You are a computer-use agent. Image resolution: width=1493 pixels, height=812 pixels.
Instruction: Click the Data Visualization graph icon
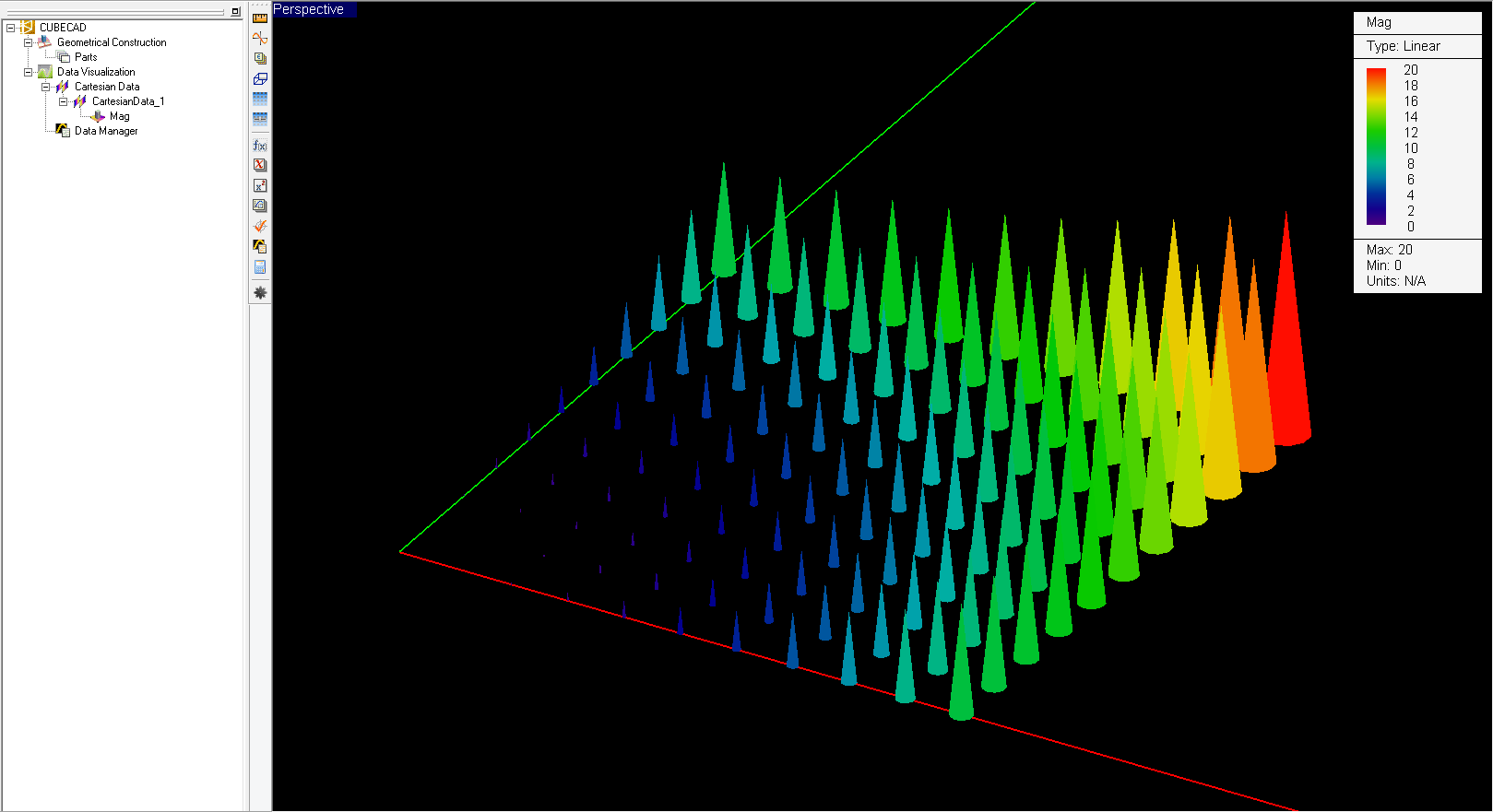click(44, 72)
